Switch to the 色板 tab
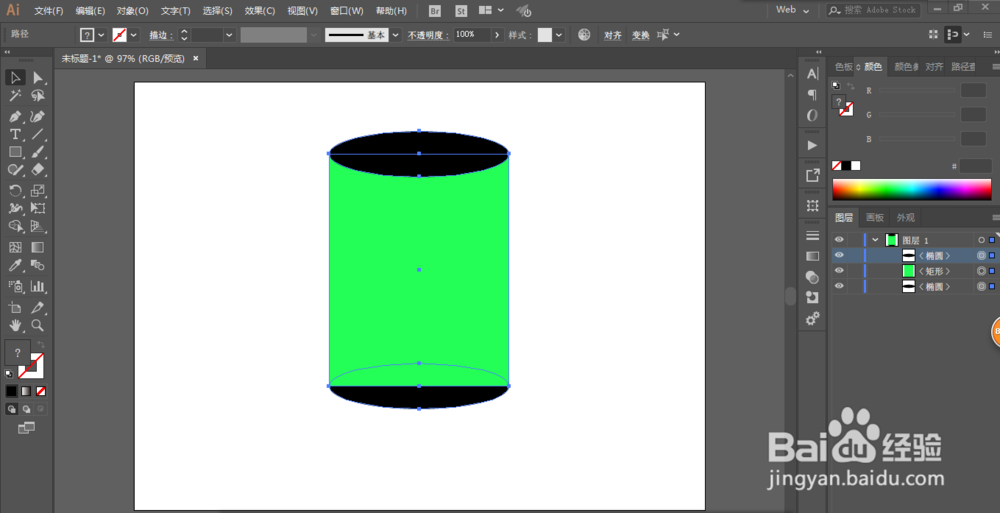The image size is (1000, 513). 844,66
